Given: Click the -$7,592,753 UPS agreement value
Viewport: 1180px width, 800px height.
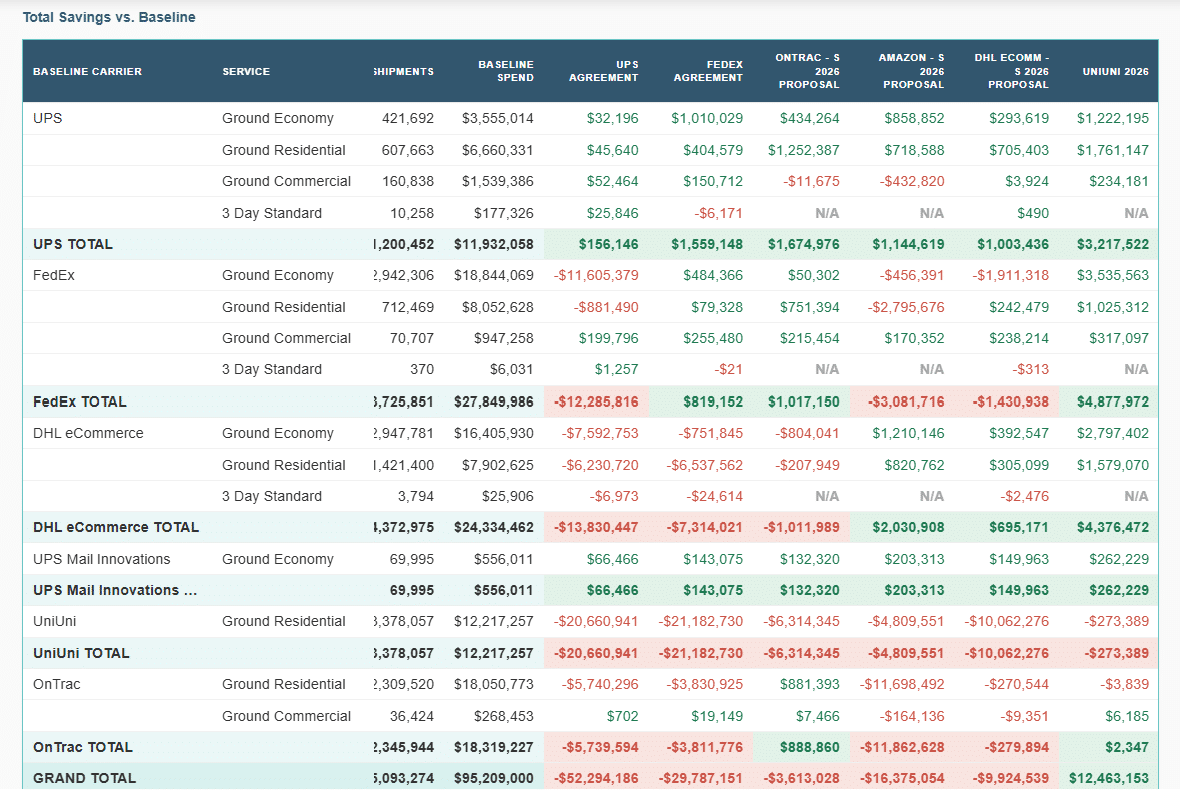Looking at the screenshot, I should coord(600,433).
